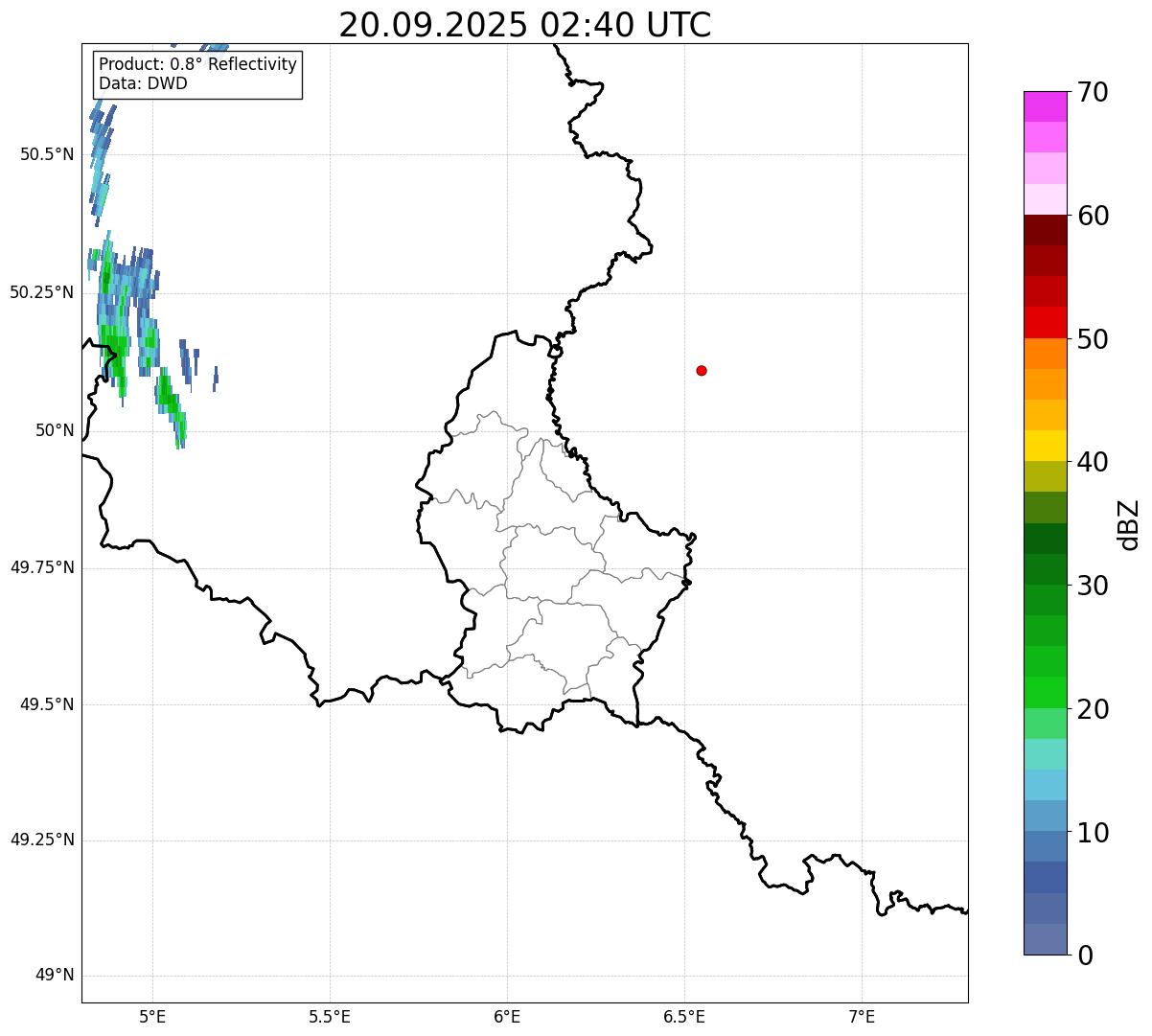Image resolution: width=1152 pixels, height=1036 pixels.
Task: Click longitude label 7°E
Action: [x=862, y=1017]
